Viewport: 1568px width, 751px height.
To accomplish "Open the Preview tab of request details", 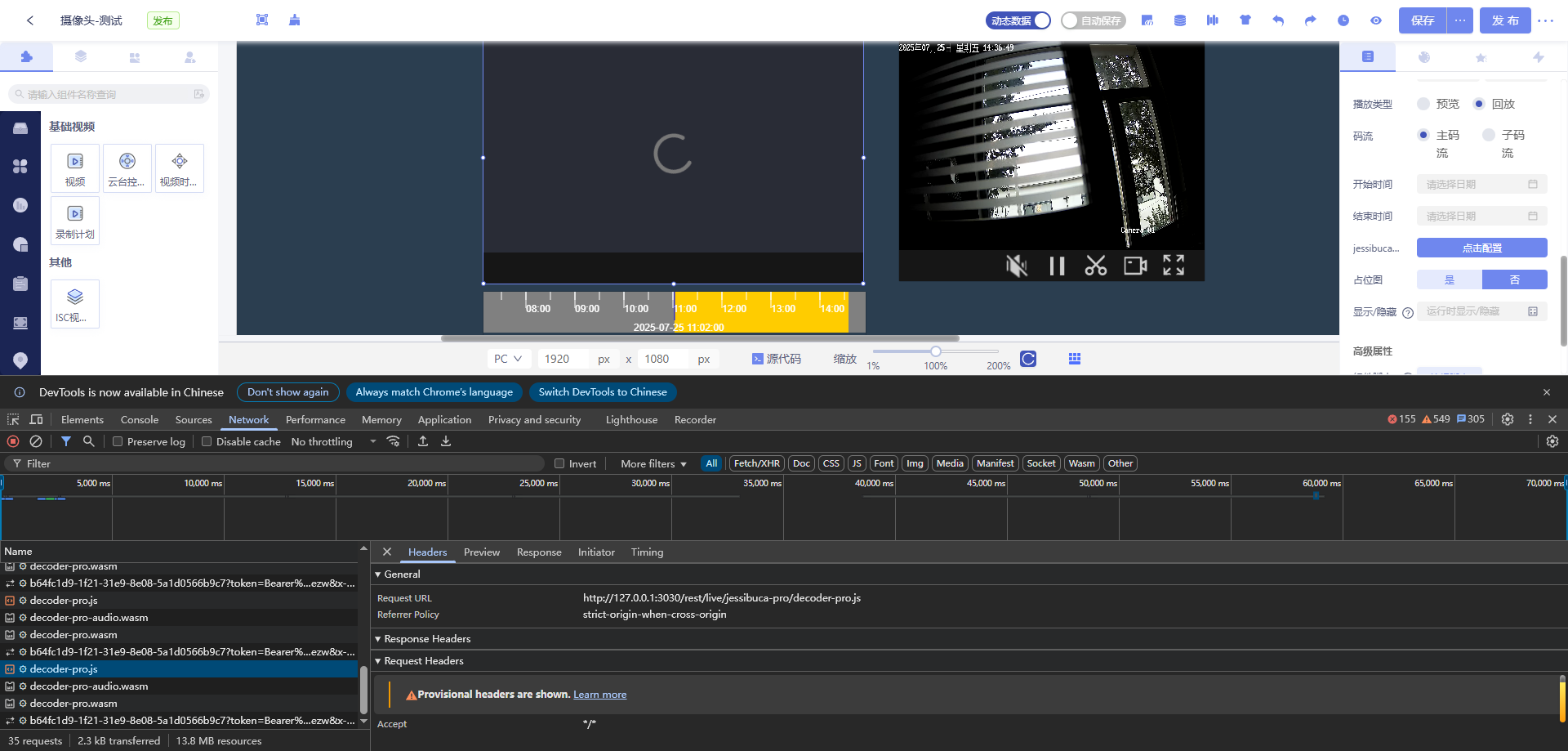I will pos(482,552).
